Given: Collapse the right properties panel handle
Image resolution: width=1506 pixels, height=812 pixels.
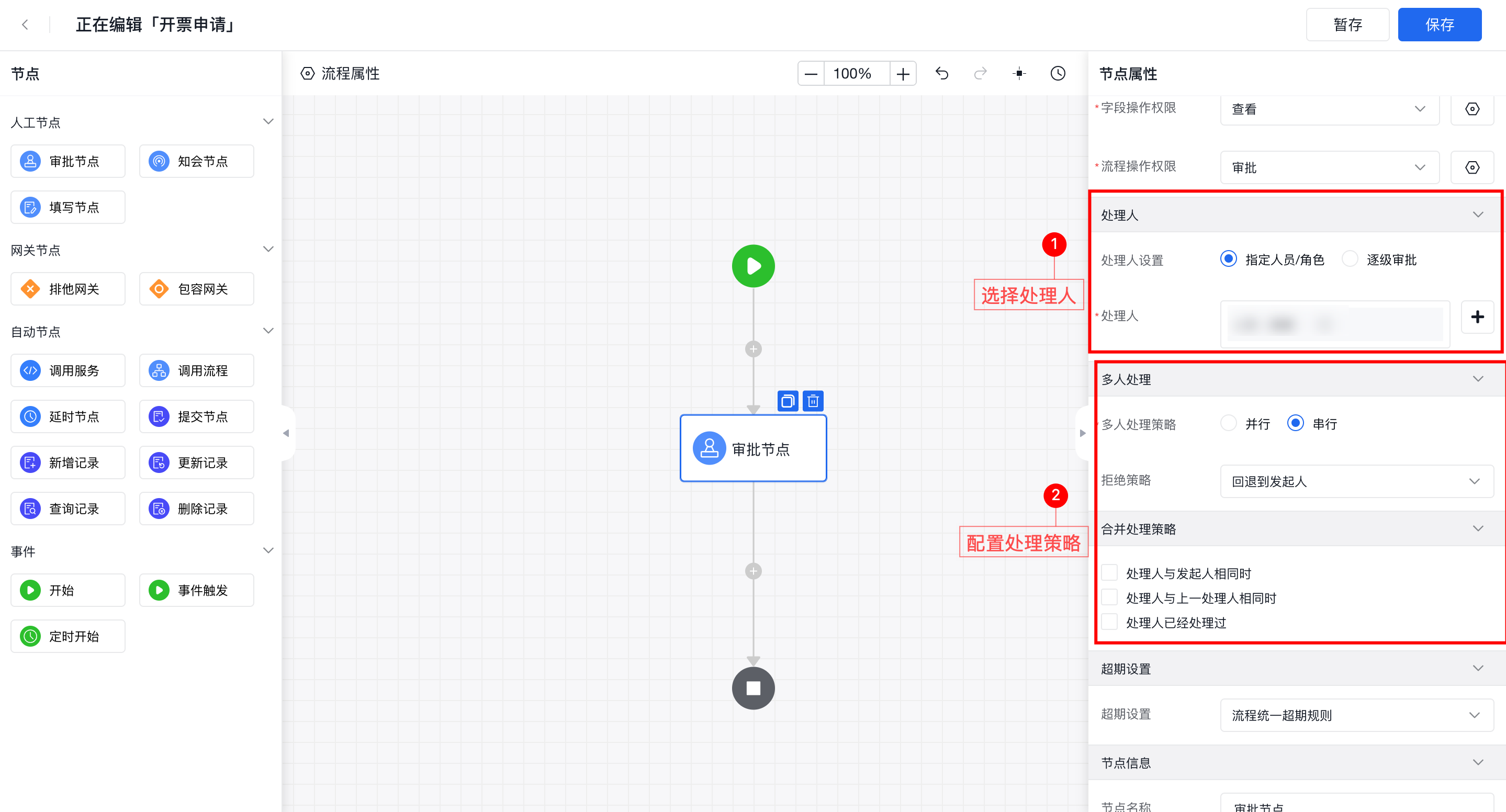Looking at the screenshot, I should [x=1082, y=433].
